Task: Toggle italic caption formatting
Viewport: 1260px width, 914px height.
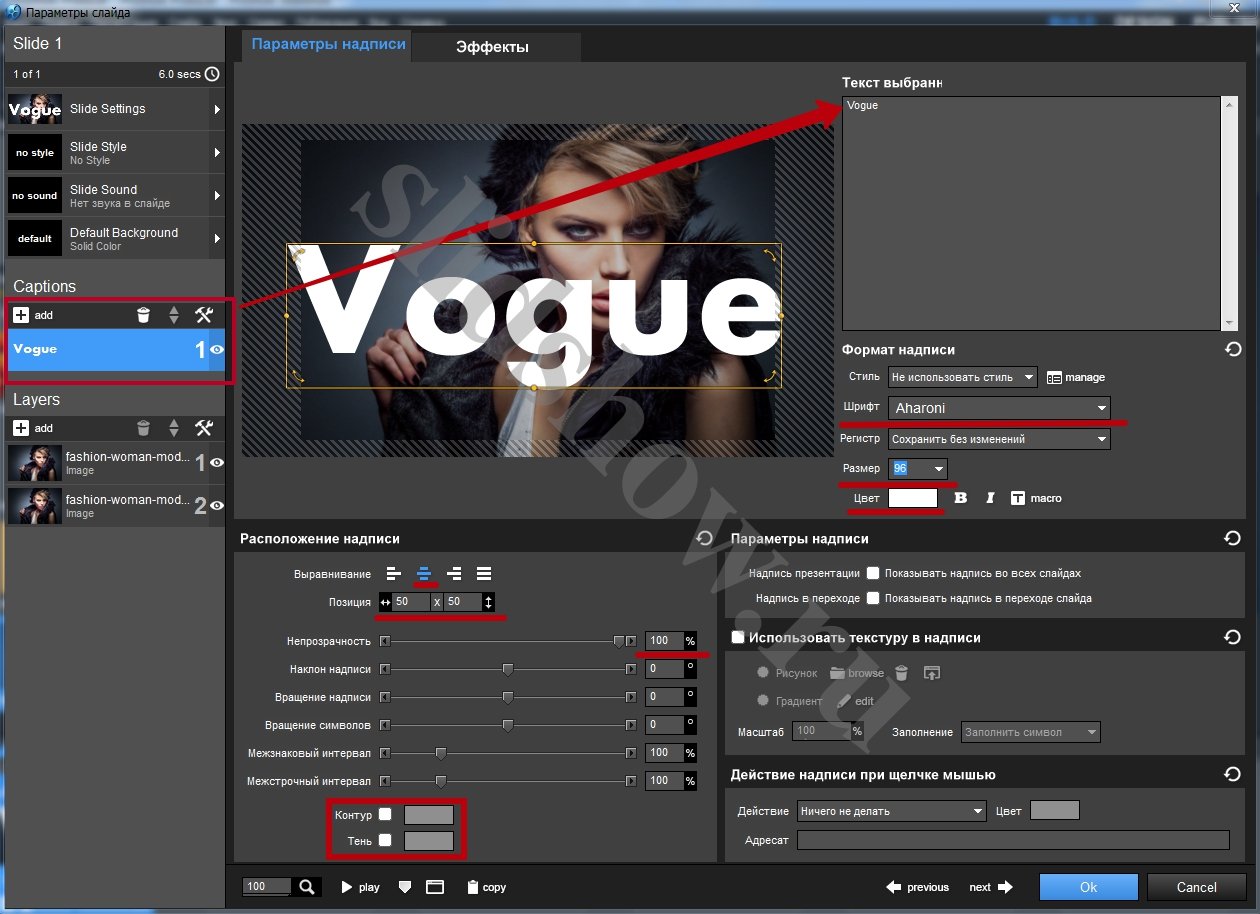Action: point(990,498)
